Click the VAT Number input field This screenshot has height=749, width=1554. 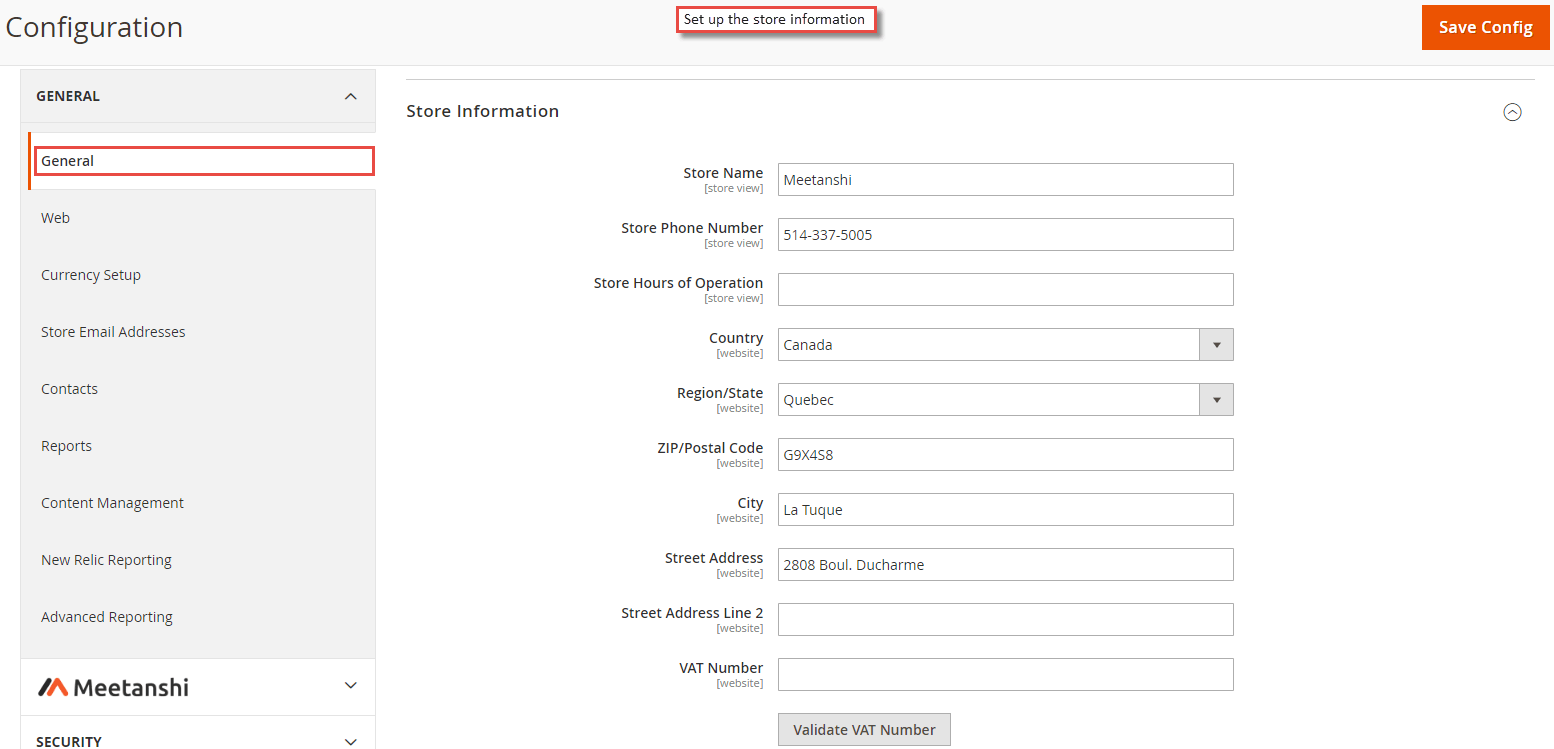(x=1005, y=674)
